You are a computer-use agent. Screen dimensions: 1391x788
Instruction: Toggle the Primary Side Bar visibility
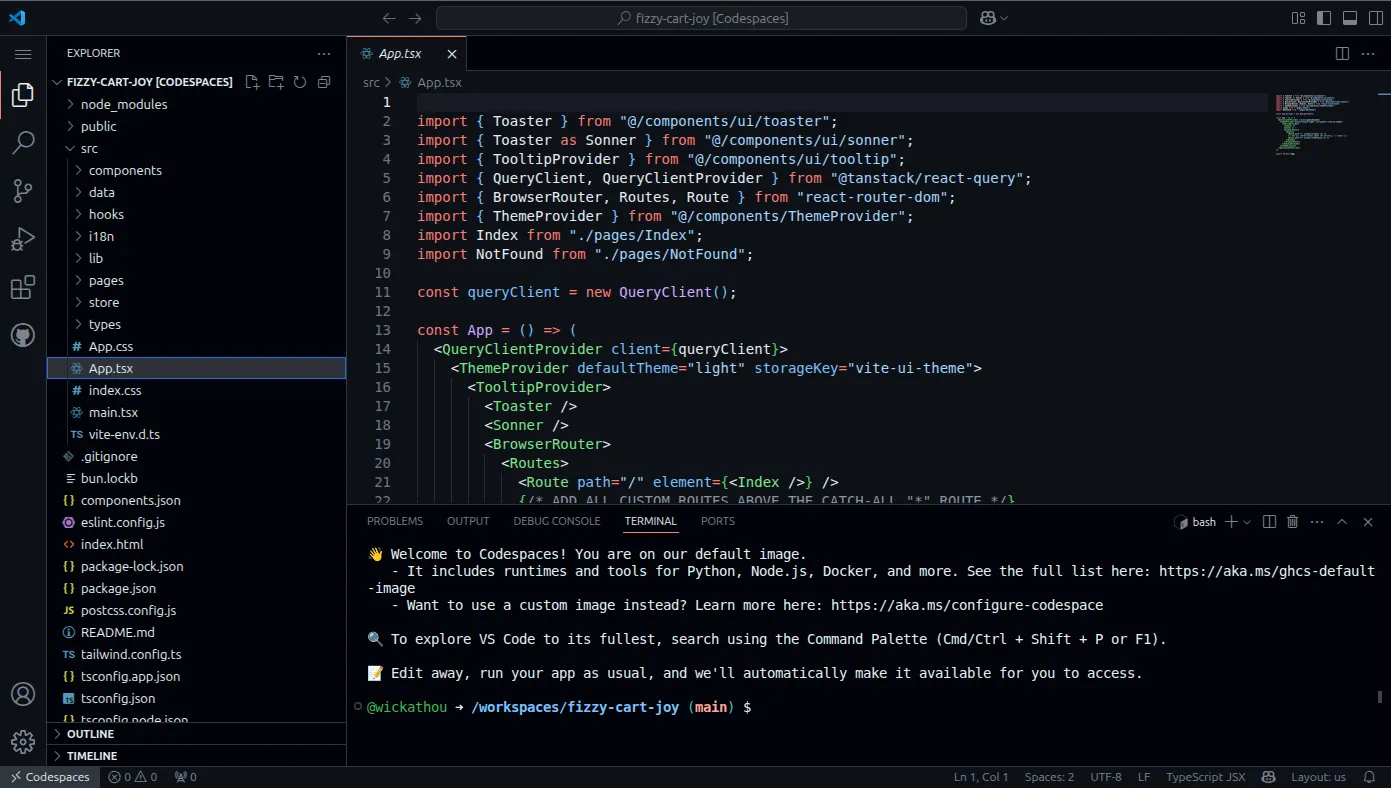pos(1322,17)
